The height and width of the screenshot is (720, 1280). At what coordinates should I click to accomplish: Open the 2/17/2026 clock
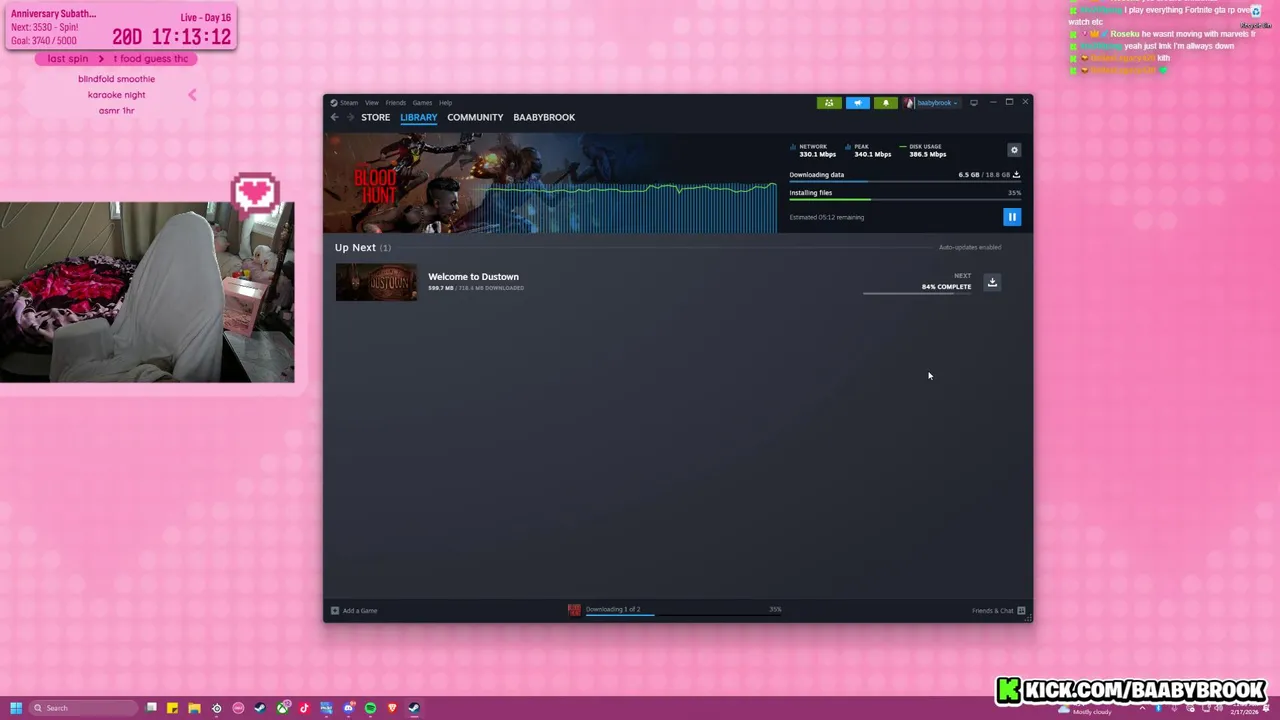(x=1244, y=708)
